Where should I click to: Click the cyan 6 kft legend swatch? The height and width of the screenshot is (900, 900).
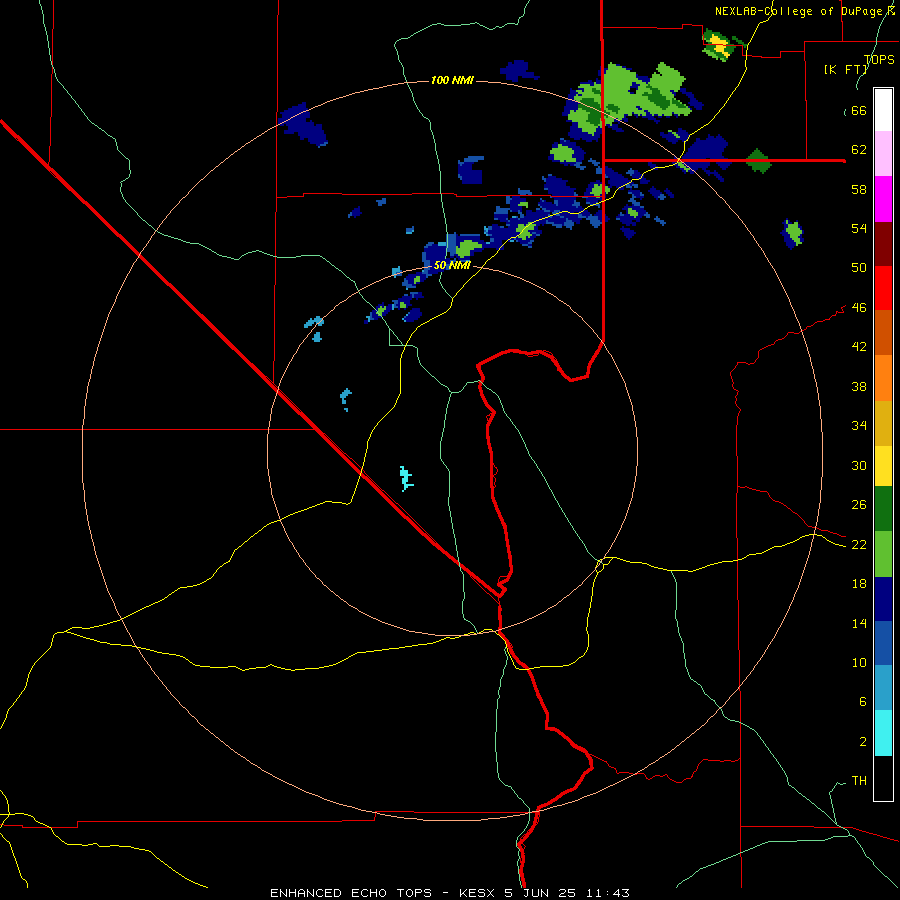pos(883,733)
